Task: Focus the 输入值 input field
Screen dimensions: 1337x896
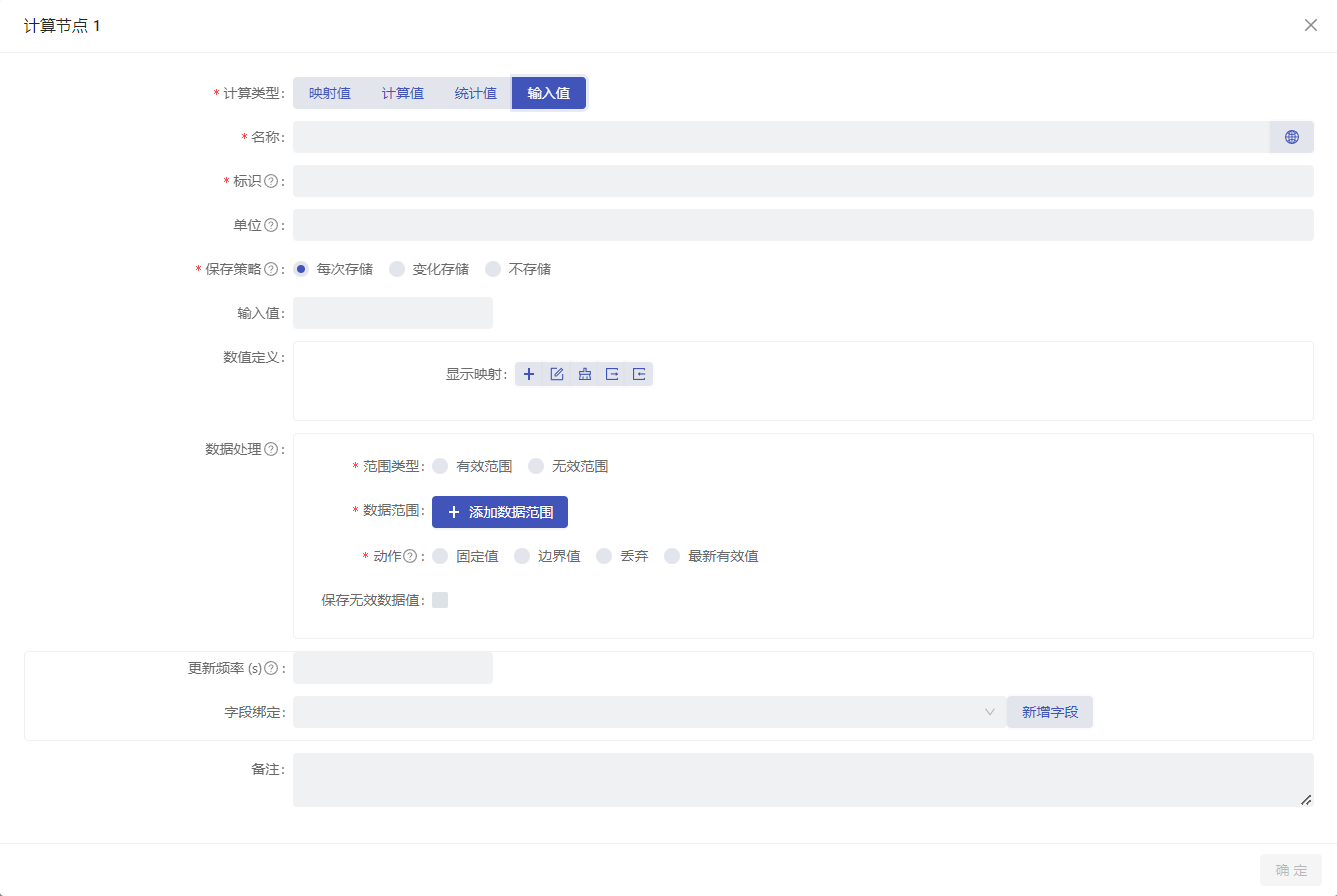Action: click(x=393, y=313)
